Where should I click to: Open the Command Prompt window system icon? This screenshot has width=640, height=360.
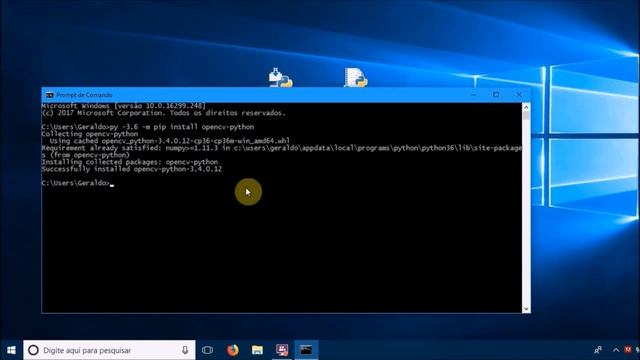(x=50, y=95)
